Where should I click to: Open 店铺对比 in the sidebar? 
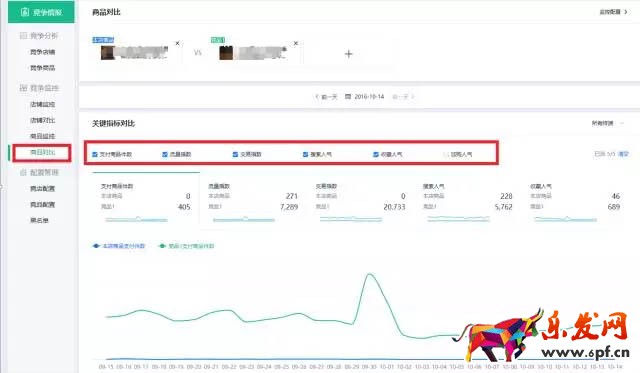coord(42,120)
